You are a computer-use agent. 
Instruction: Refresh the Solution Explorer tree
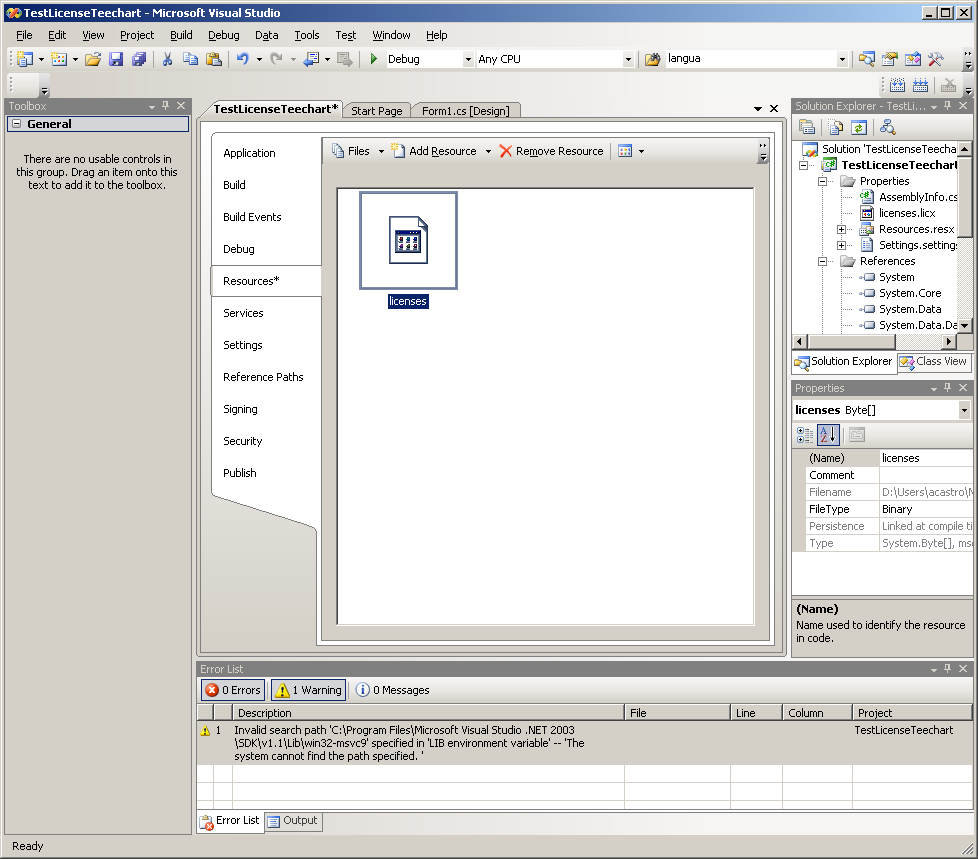point(859,127)
